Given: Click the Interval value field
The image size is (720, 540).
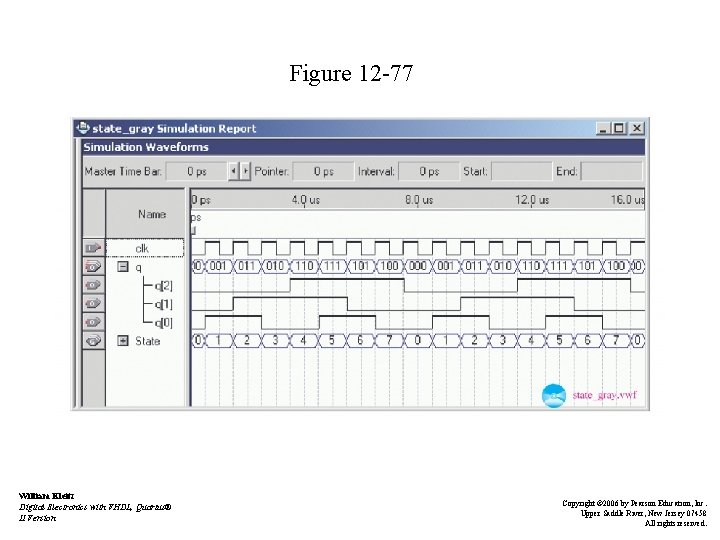Looking at the screenshot, I should [x=429, y=171].
